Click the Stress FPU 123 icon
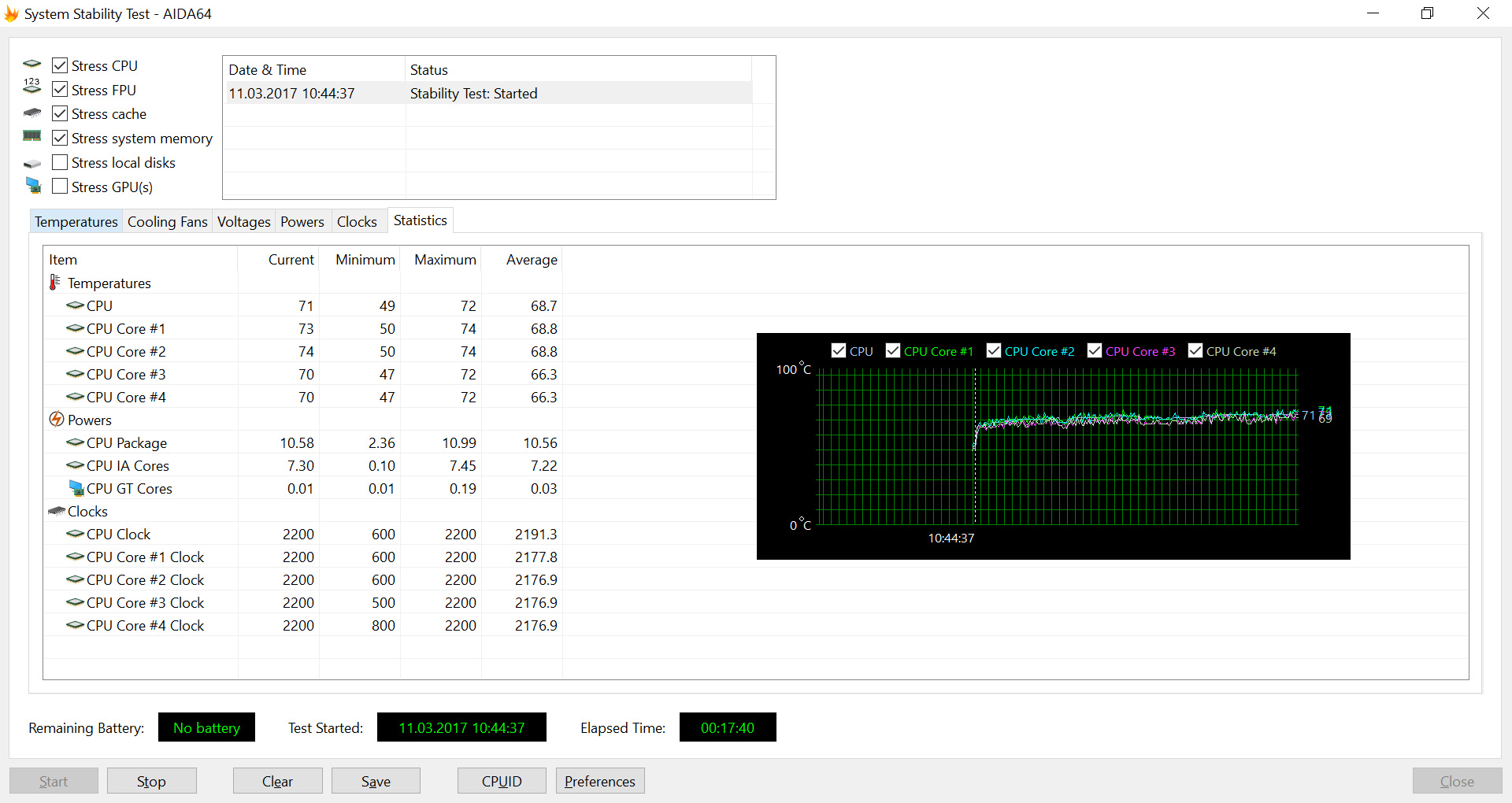This screenshot has height=803, width=1512. [31, 87]
